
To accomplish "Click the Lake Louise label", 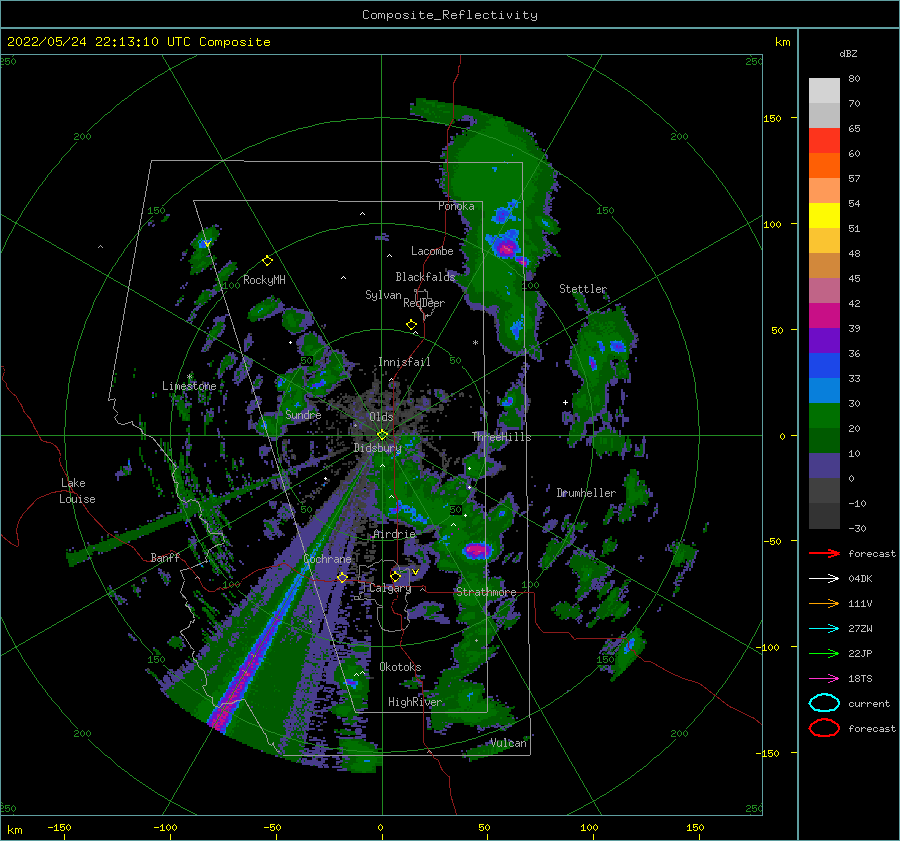I will (77, 491).
